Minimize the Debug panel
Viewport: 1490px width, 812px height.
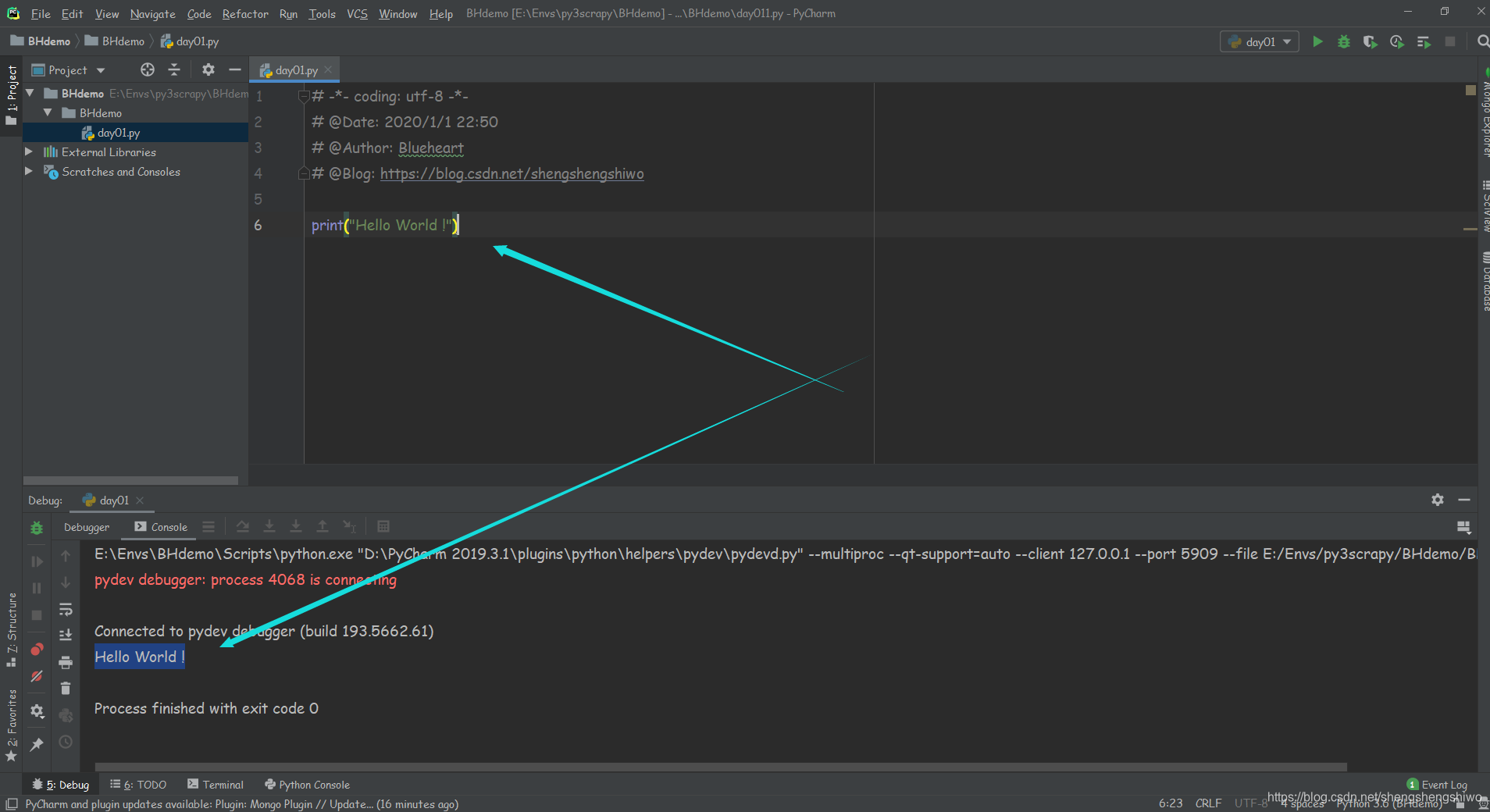[x=1464, y=500]
